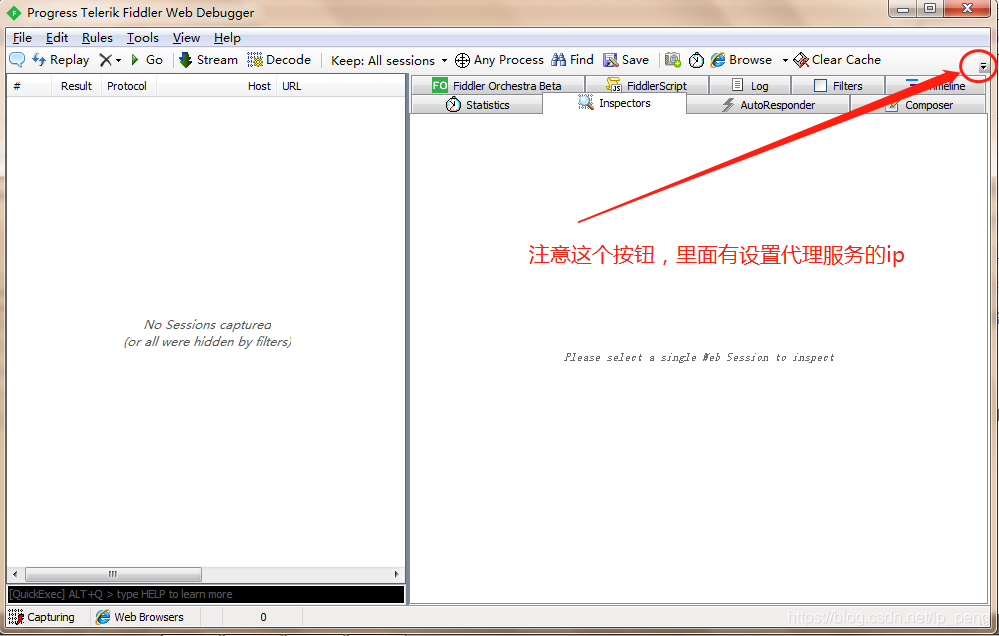999x636 pixels.
Task: Open Find sessions binoculars tool
Action: coord(572,60)
